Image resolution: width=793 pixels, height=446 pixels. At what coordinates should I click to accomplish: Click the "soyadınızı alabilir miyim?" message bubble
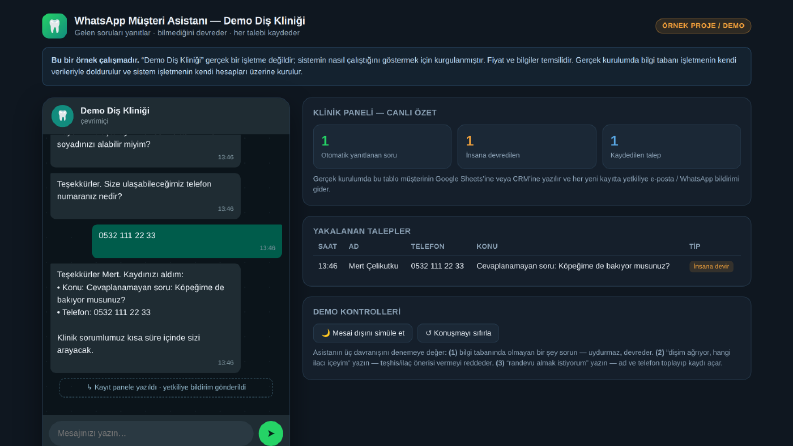145,151
